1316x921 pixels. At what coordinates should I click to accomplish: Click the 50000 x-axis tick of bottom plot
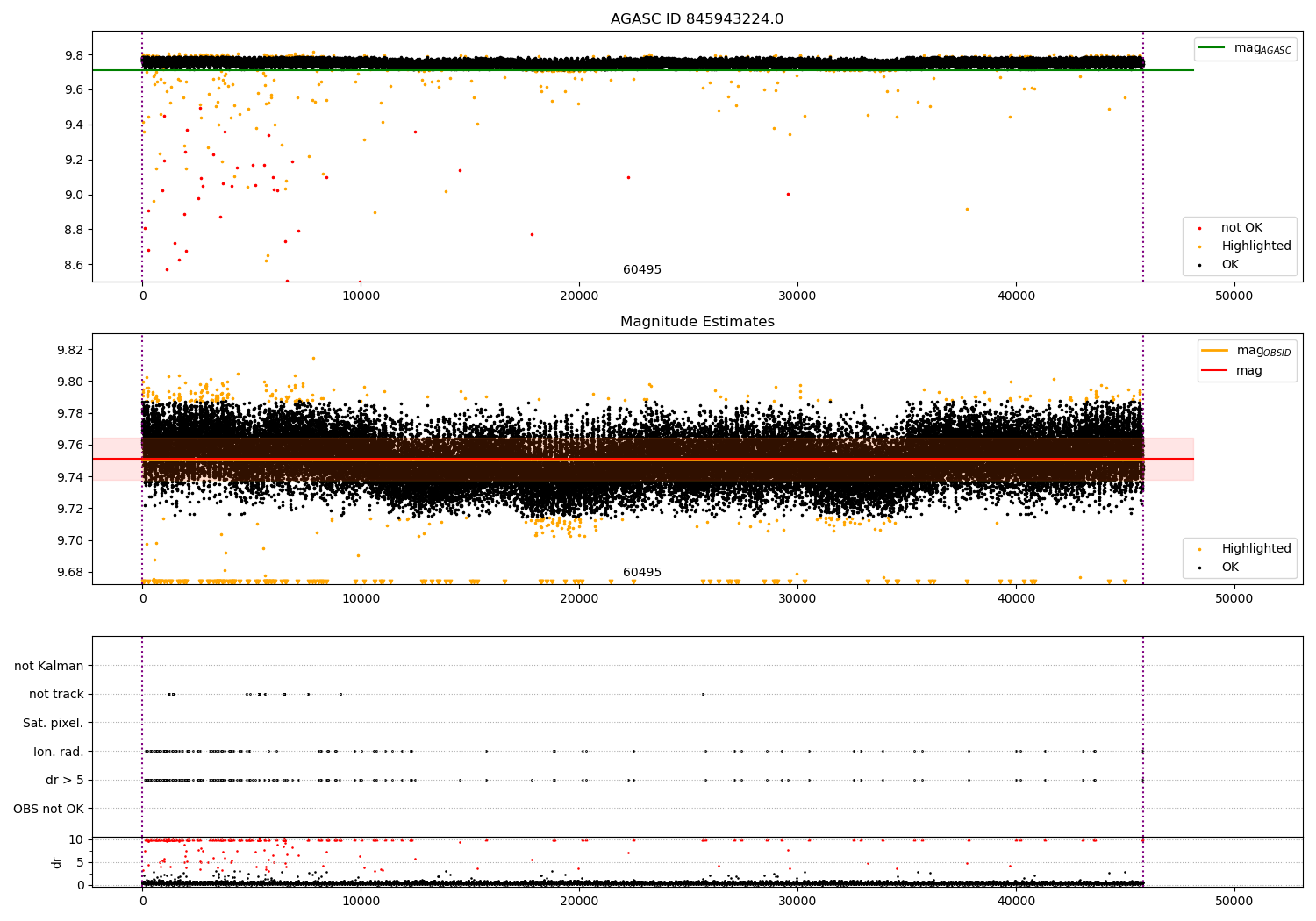click(x=1234, y=902)
